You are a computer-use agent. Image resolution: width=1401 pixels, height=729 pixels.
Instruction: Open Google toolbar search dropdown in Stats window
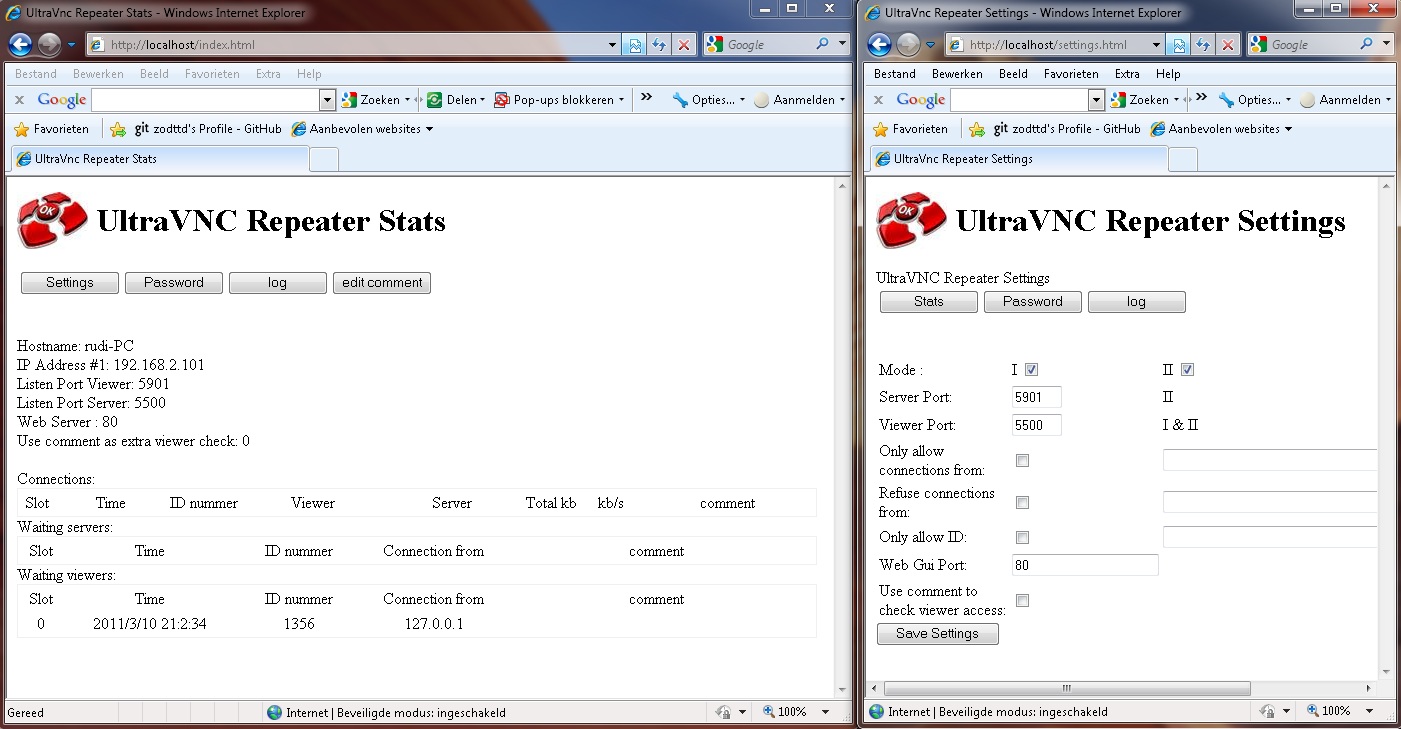click(x=327, y=100)
